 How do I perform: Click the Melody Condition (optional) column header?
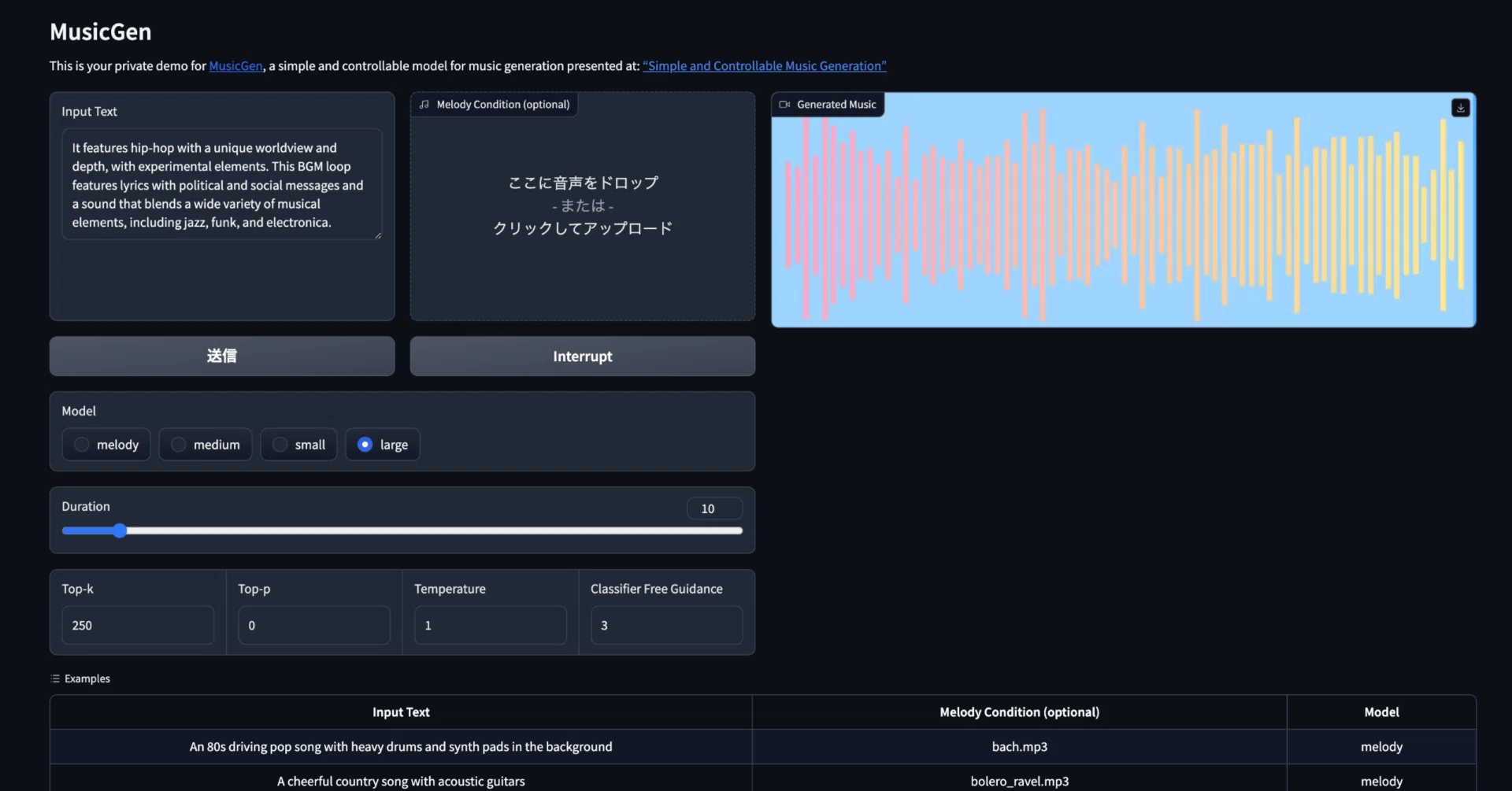pyautogui.click(x=1020, y=712)
